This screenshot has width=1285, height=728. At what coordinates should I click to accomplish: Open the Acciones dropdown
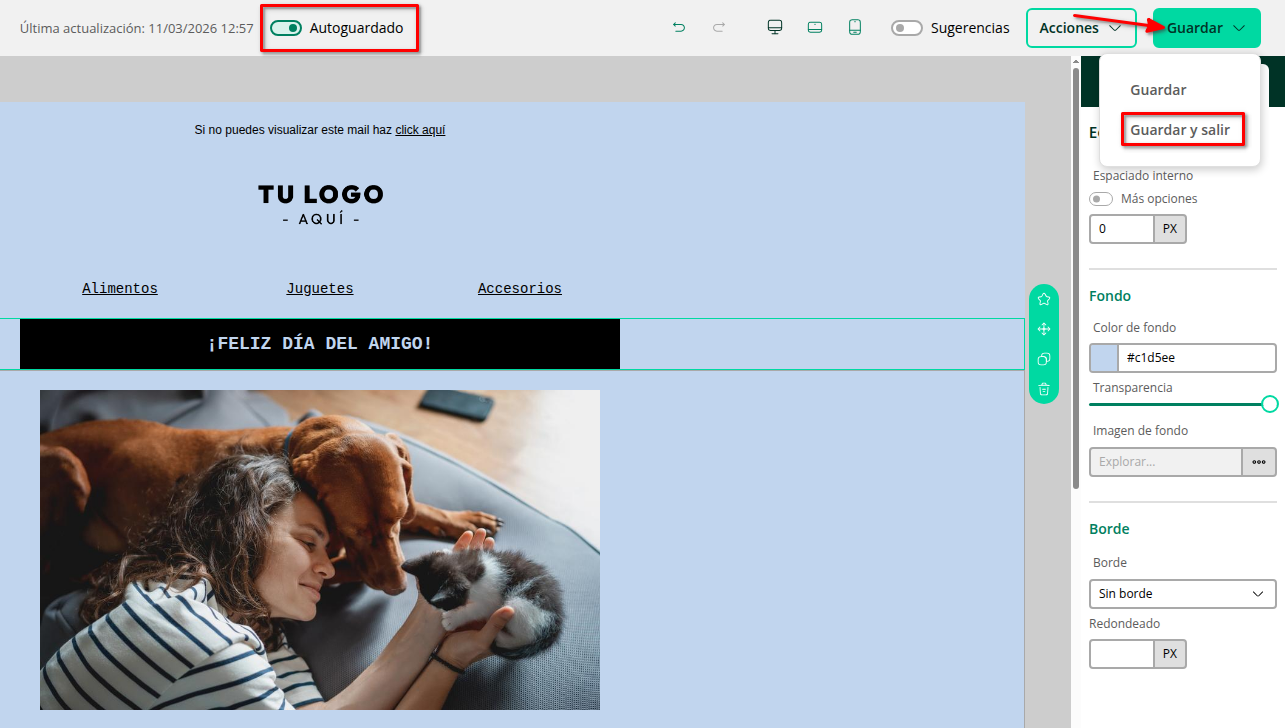tap(1081, 27)
